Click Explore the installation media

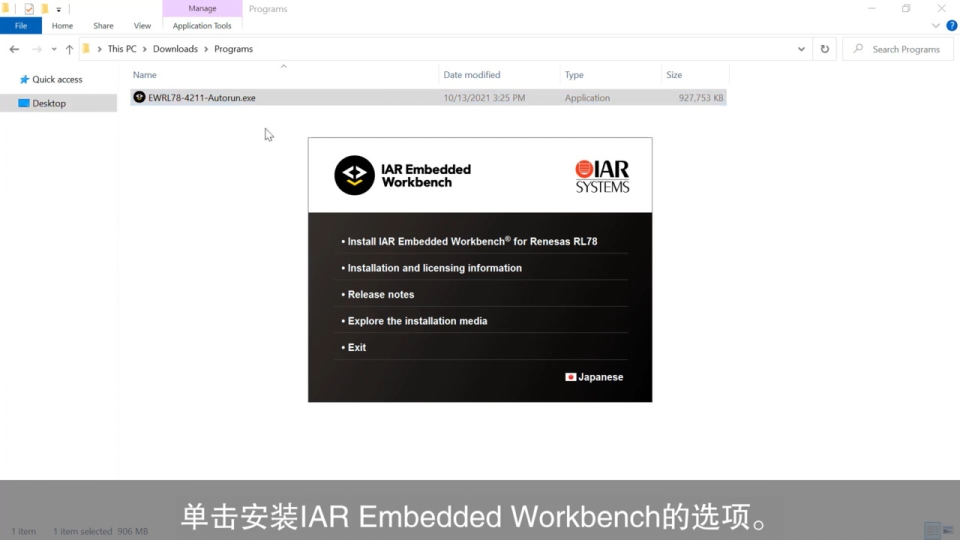417,321
